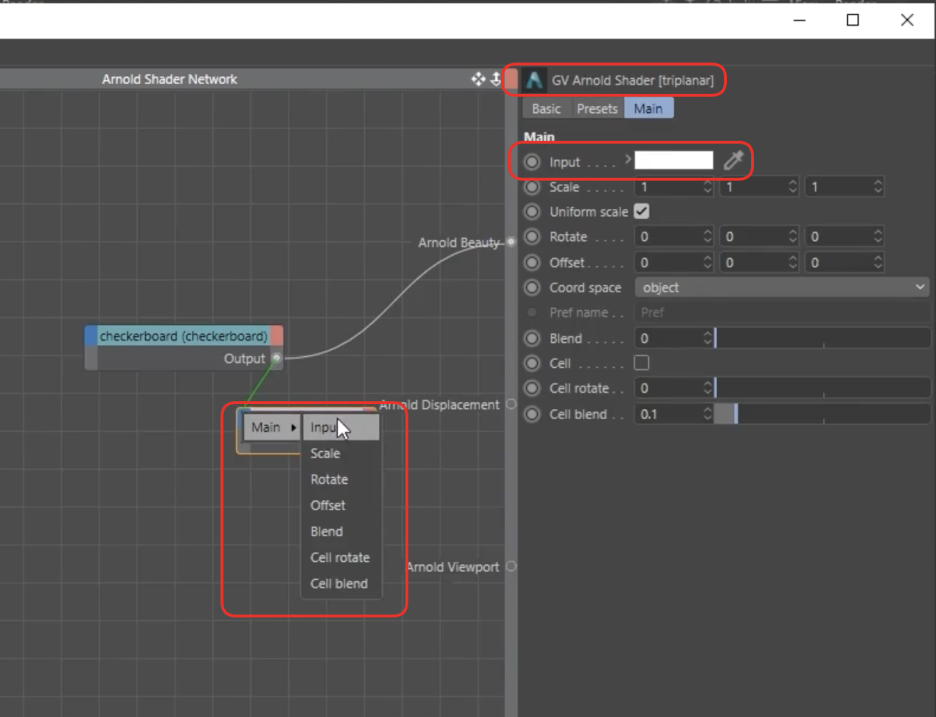
Task: Click the Cell rotate slider bar
Action: coord(823,389)
